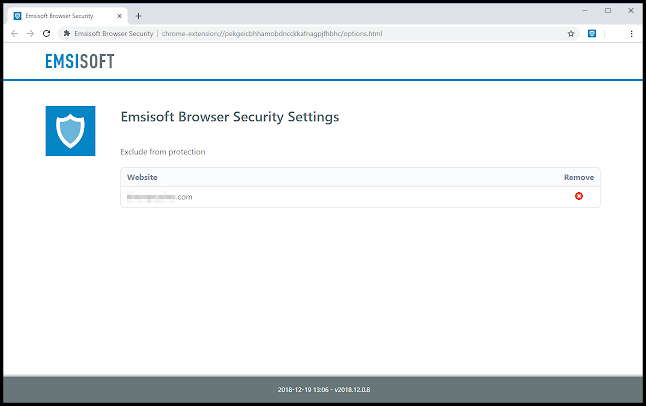Screen dimensions: 646x406
Task: Open a new browser tab
Action: coord(138,16)
